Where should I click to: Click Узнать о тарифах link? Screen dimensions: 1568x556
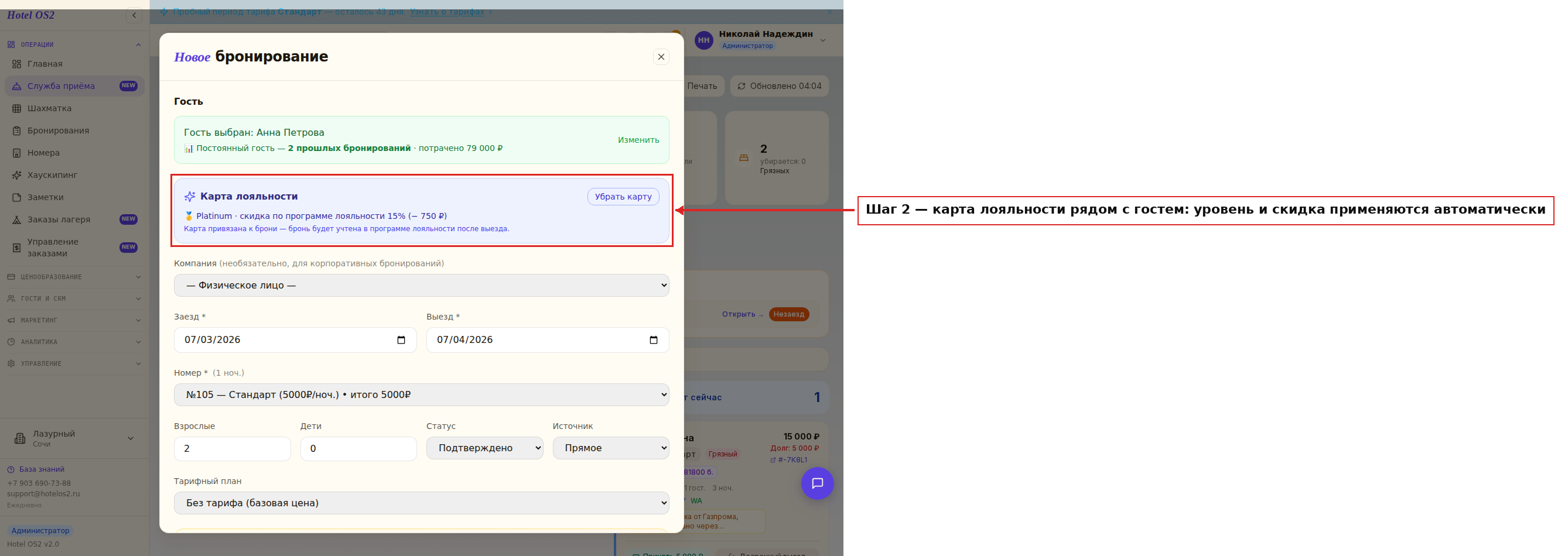tap(447, 12)
